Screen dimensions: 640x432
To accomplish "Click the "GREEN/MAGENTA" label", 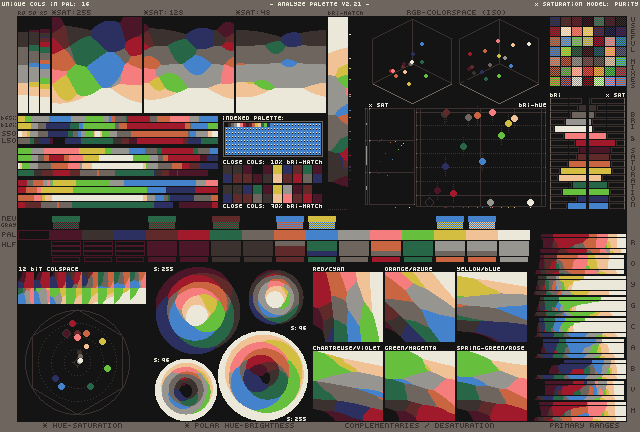I will 411,348.
